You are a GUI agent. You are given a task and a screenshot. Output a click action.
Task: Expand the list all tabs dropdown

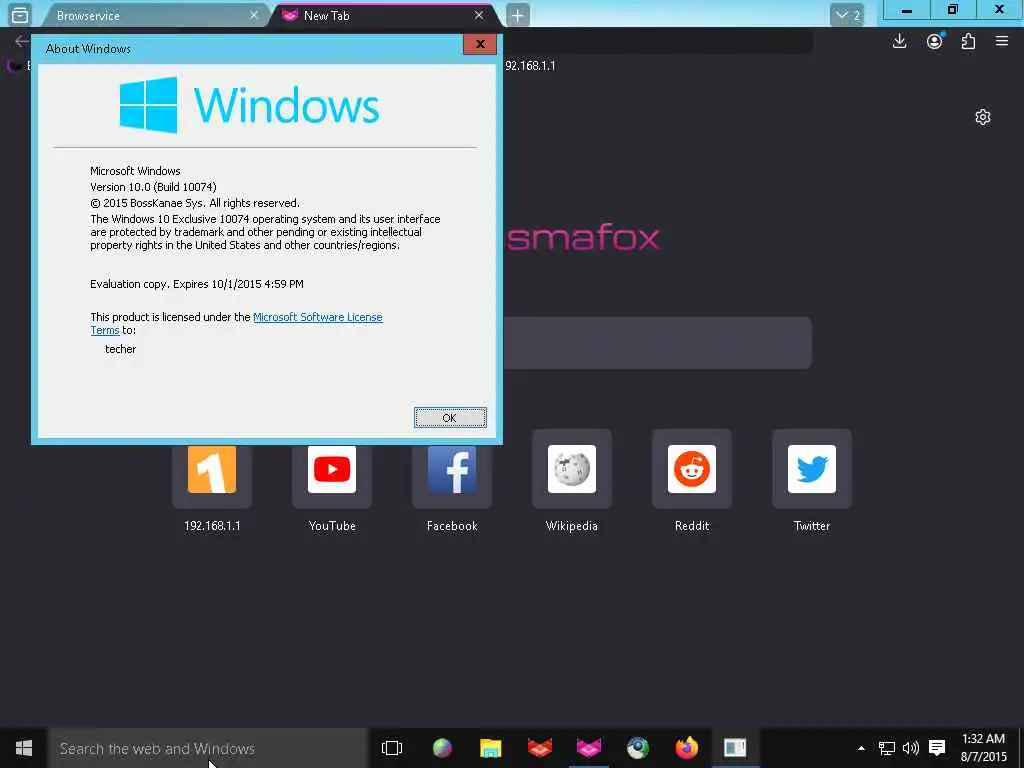847,15
